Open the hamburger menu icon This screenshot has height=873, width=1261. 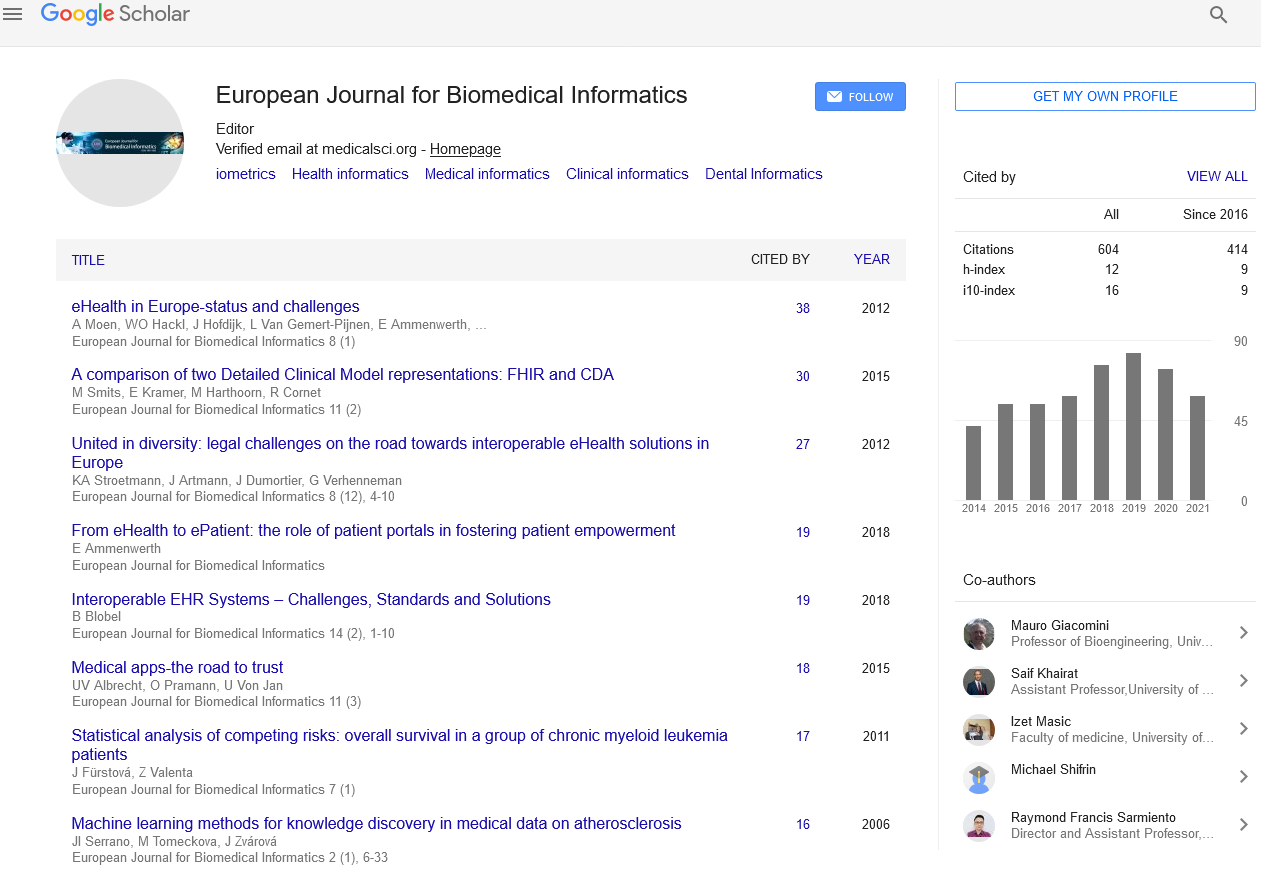tap(13, 14)
